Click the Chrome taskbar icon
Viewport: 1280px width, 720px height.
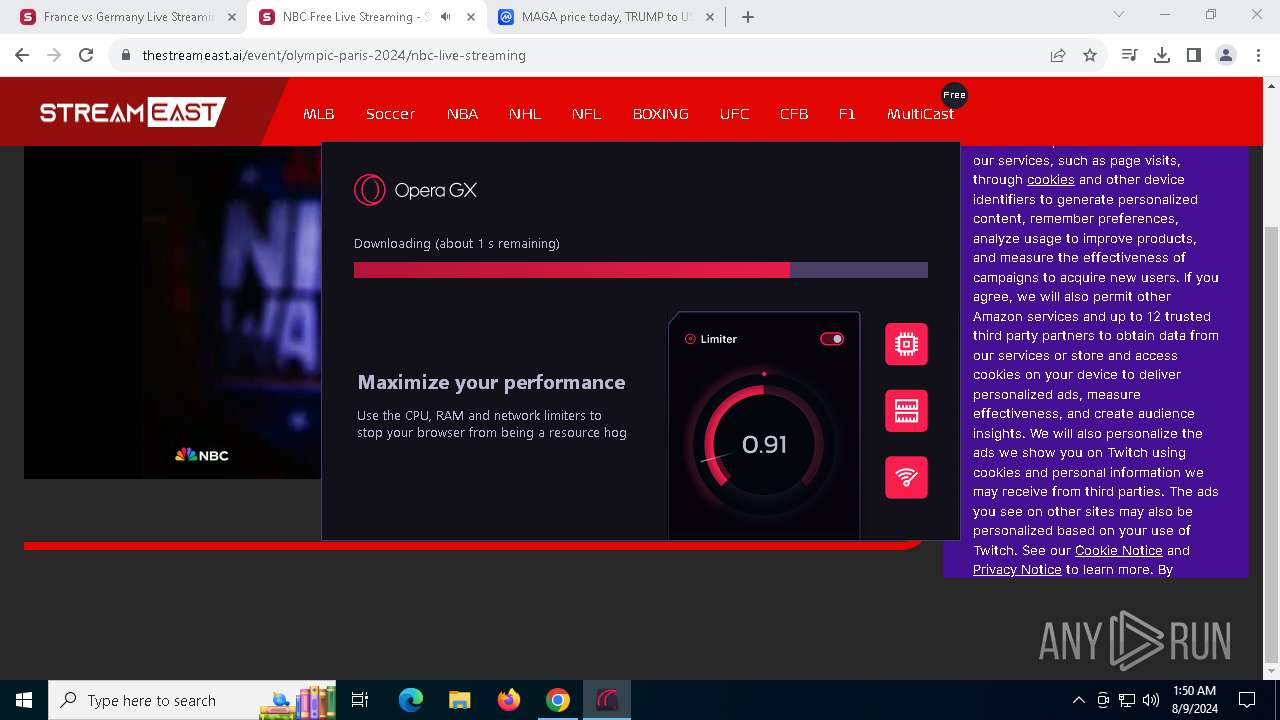tap(557, 700)
